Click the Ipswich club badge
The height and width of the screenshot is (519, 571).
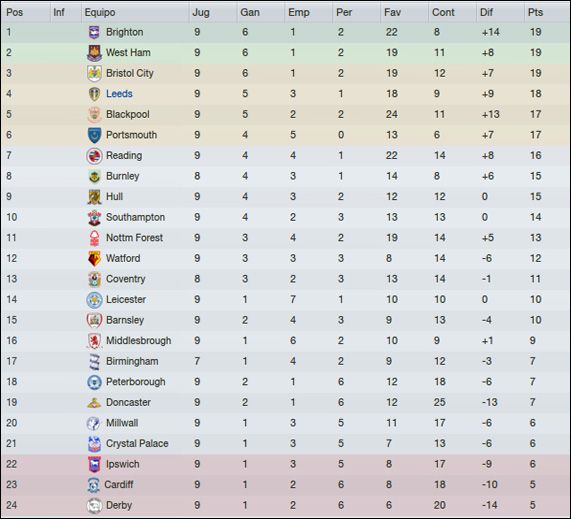pos(94,464)
